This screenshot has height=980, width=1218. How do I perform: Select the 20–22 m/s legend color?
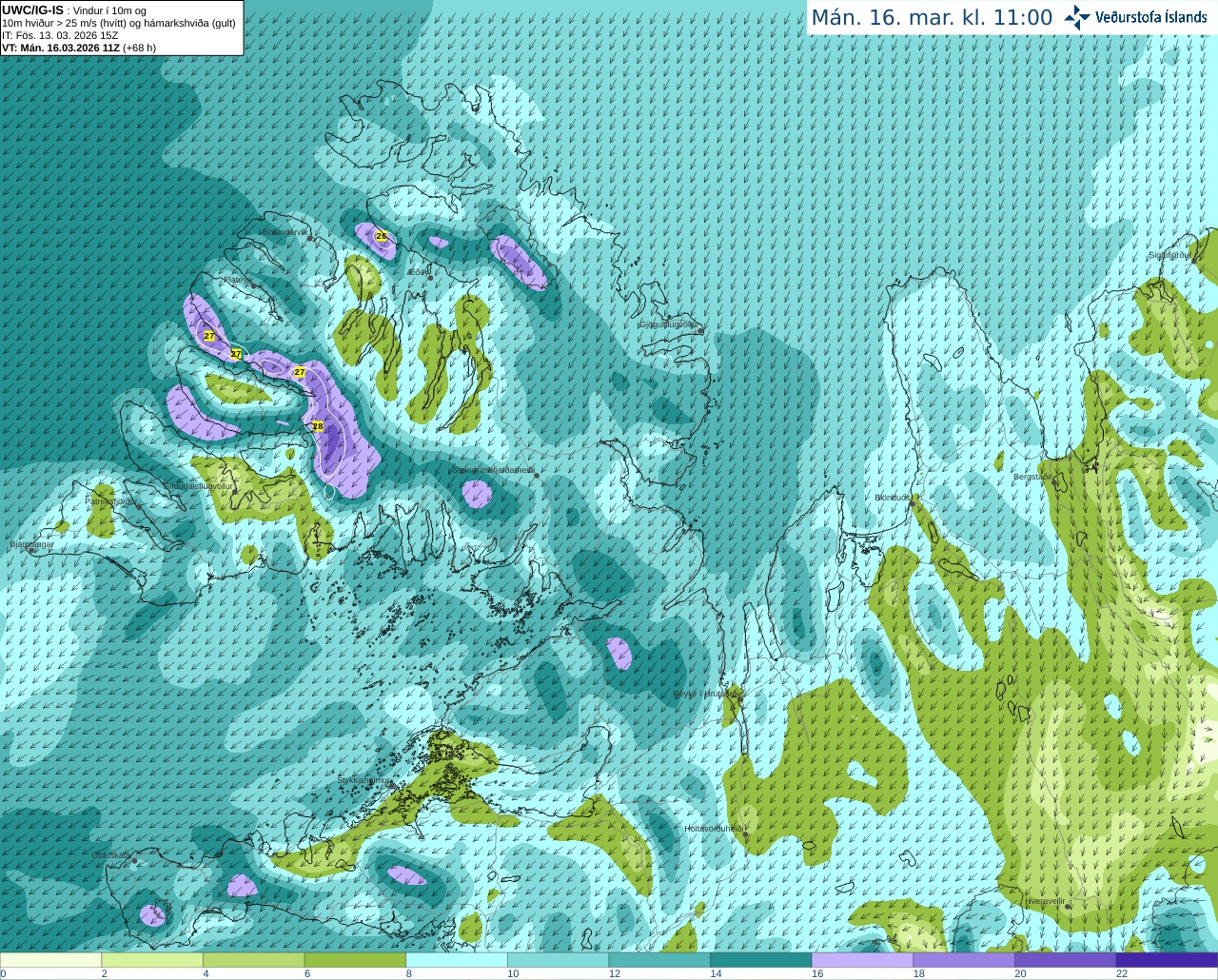point(1066,960)
